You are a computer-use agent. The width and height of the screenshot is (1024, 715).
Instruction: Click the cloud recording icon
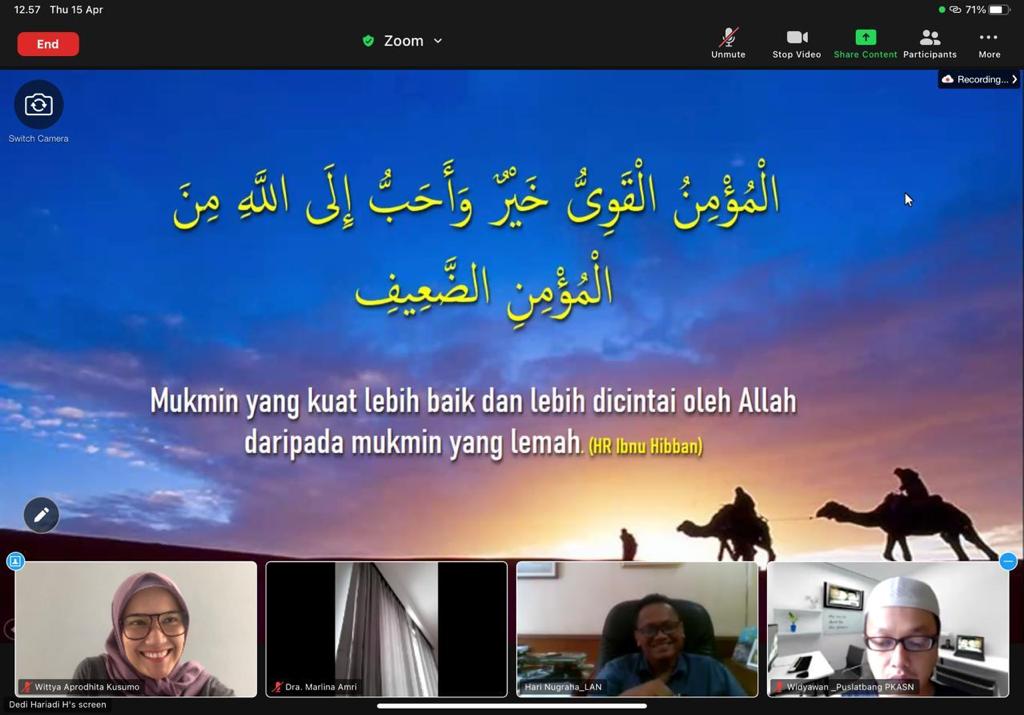point(948,79)
